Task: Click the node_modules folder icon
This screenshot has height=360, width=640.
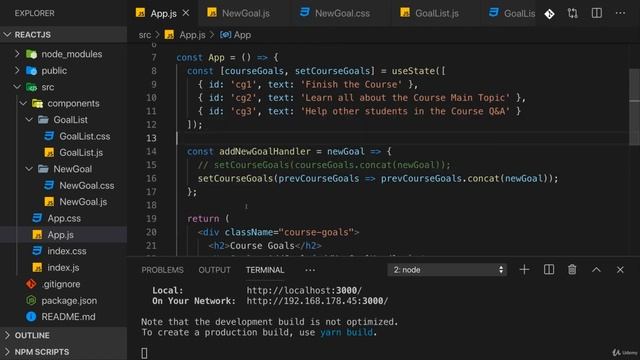Action: [31, 54]
